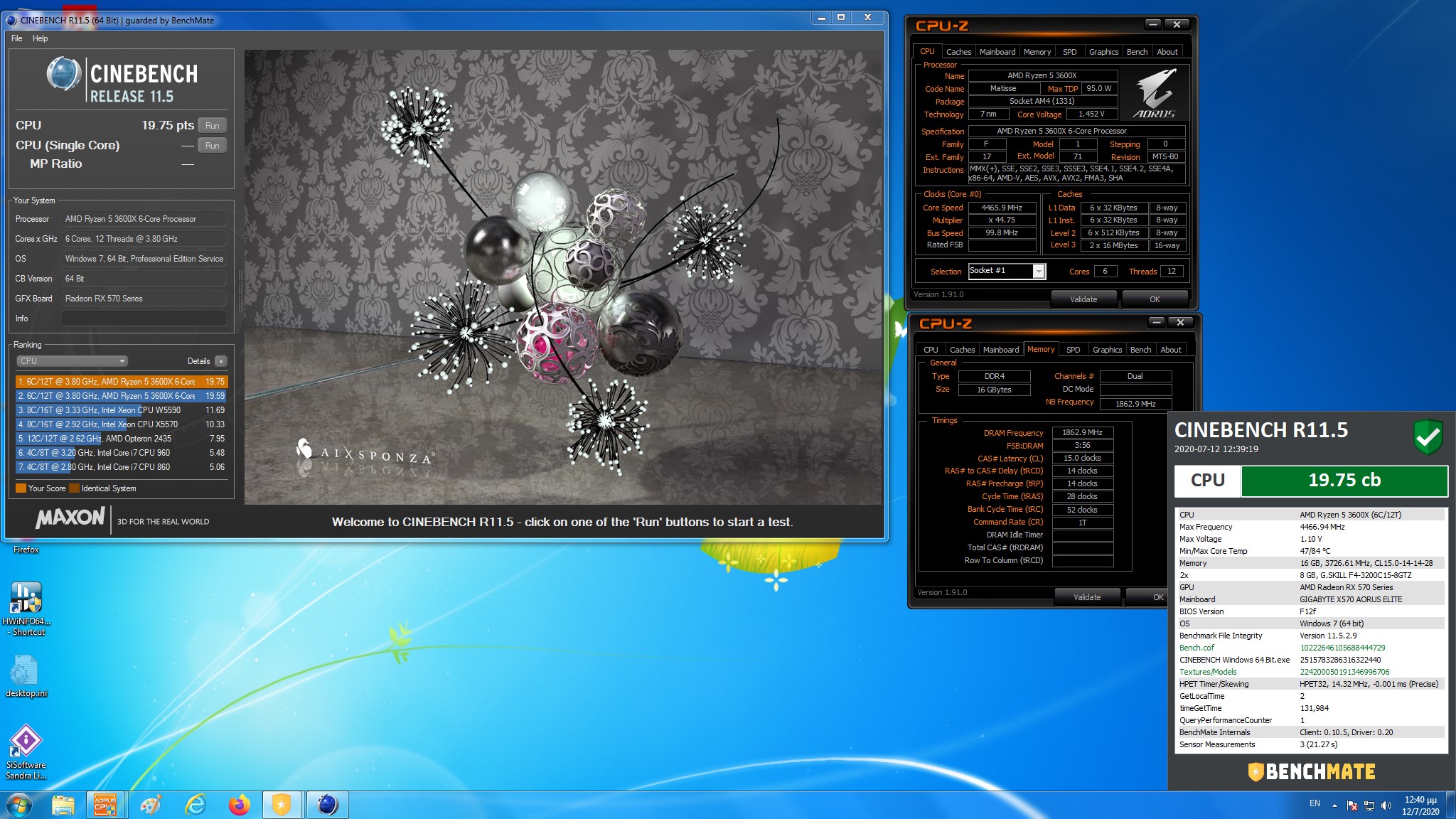Click the rendered Cinebench scene image
This screenshot has width=1456, height=819.
pyautogui.click(x=562, y=277)
